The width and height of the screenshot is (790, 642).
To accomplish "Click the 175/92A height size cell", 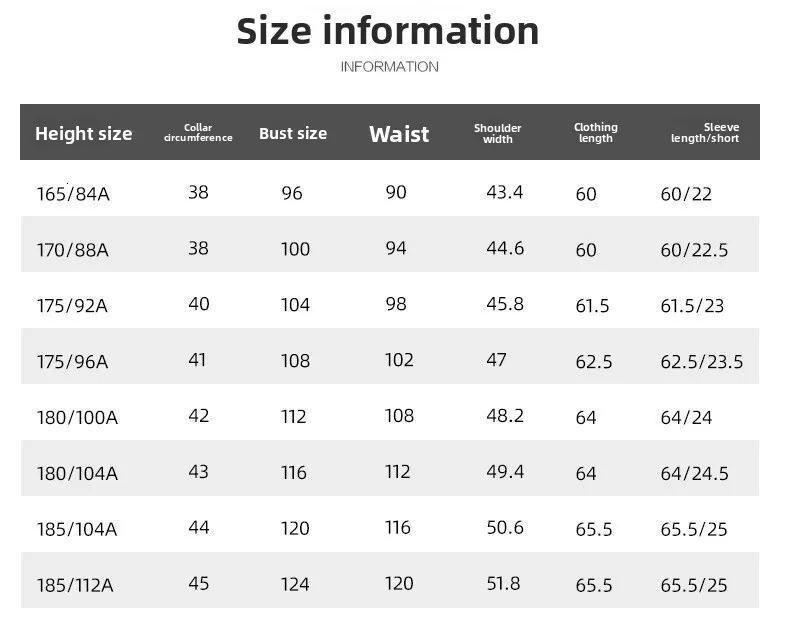I will (72, 306).
